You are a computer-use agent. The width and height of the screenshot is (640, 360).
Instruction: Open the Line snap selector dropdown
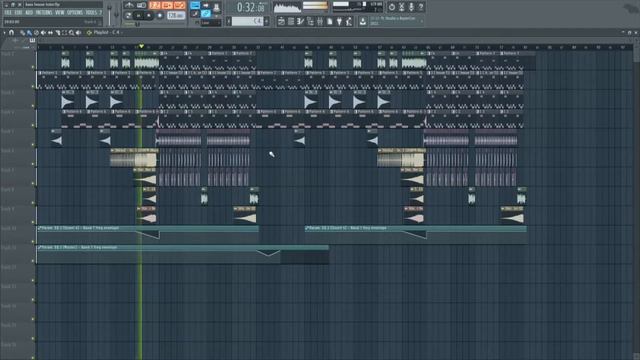[211, 23]
